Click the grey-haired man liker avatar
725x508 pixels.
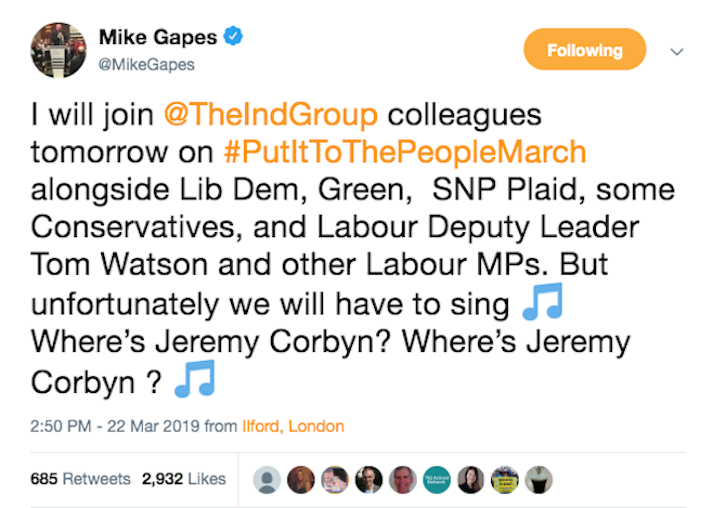tap(402, 480)
